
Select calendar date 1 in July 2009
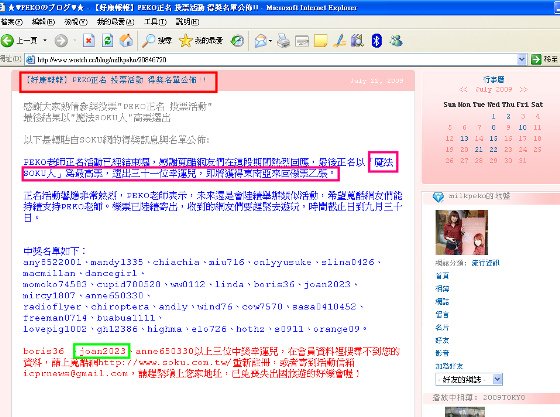click(x=493, y=116)
